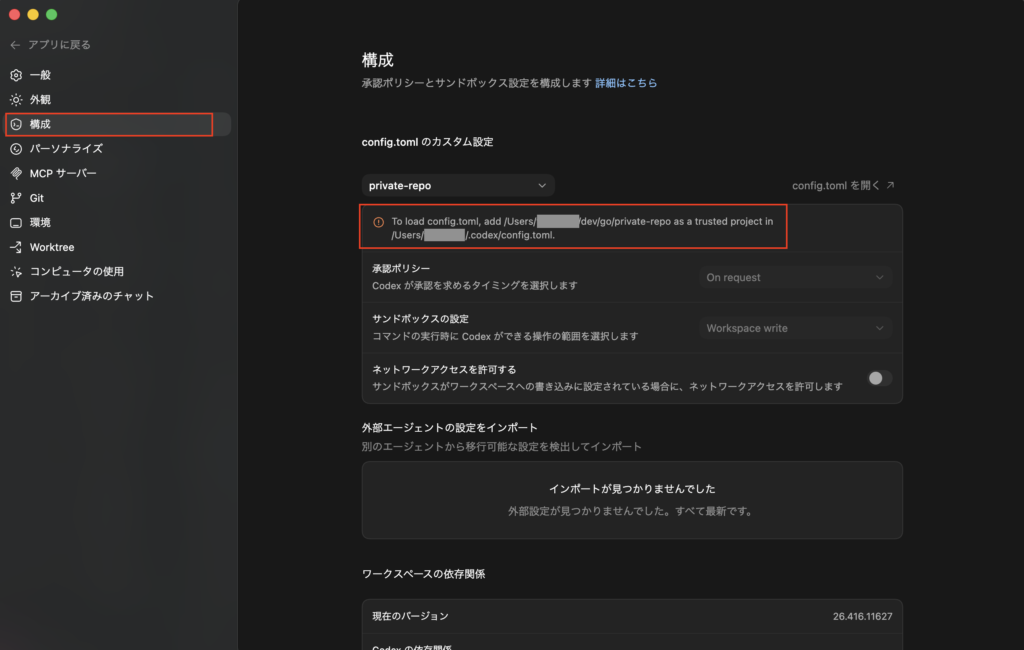
Task: Open the 詳細はこちら link
Action: click(x=626, y=83)
